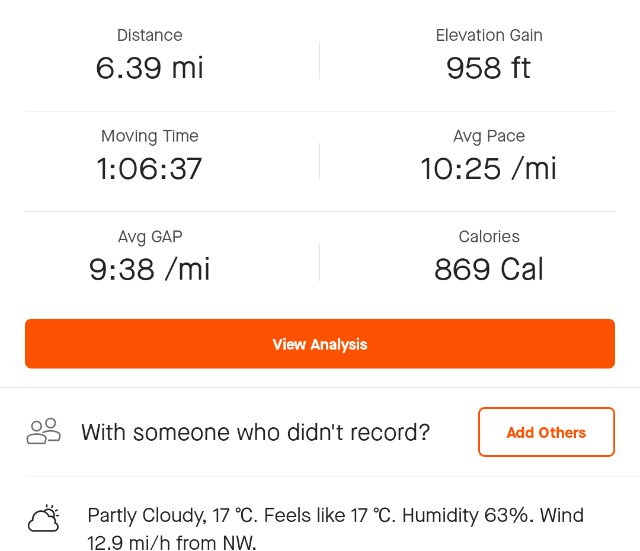The image size is (640, 551).
Task: Click the wind speed '12.9 mi/h from NW' text
Action: pos(171,543)
